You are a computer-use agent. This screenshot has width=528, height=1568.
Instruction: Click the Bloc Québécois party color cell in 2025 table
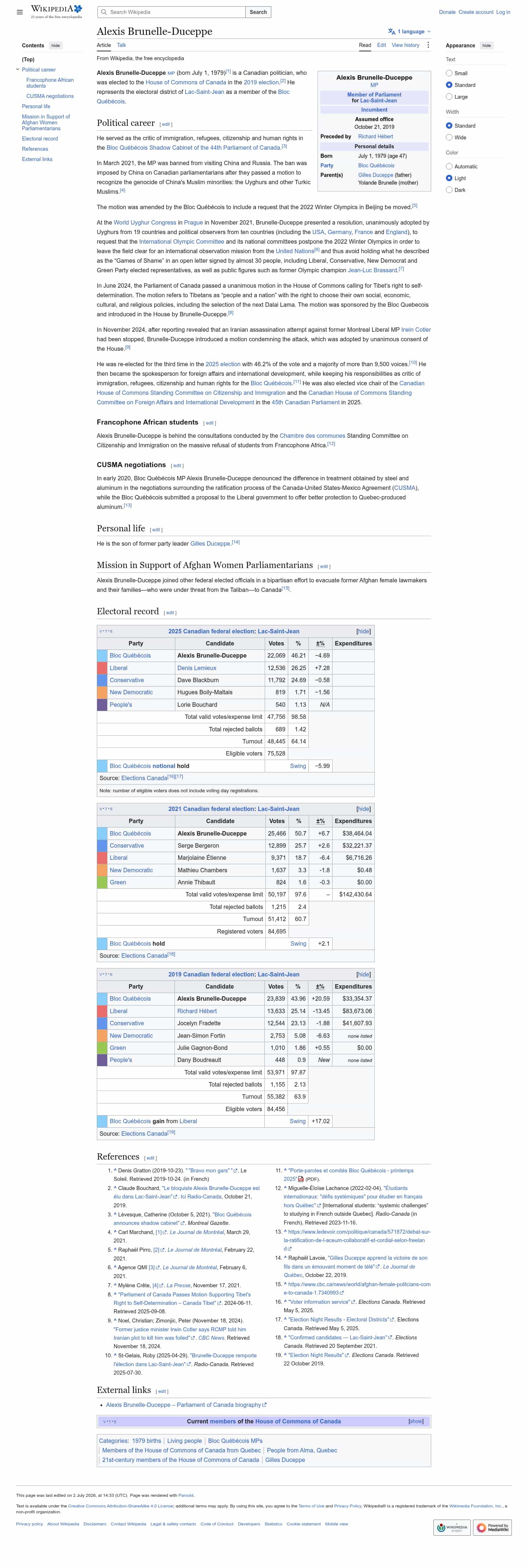102,655
